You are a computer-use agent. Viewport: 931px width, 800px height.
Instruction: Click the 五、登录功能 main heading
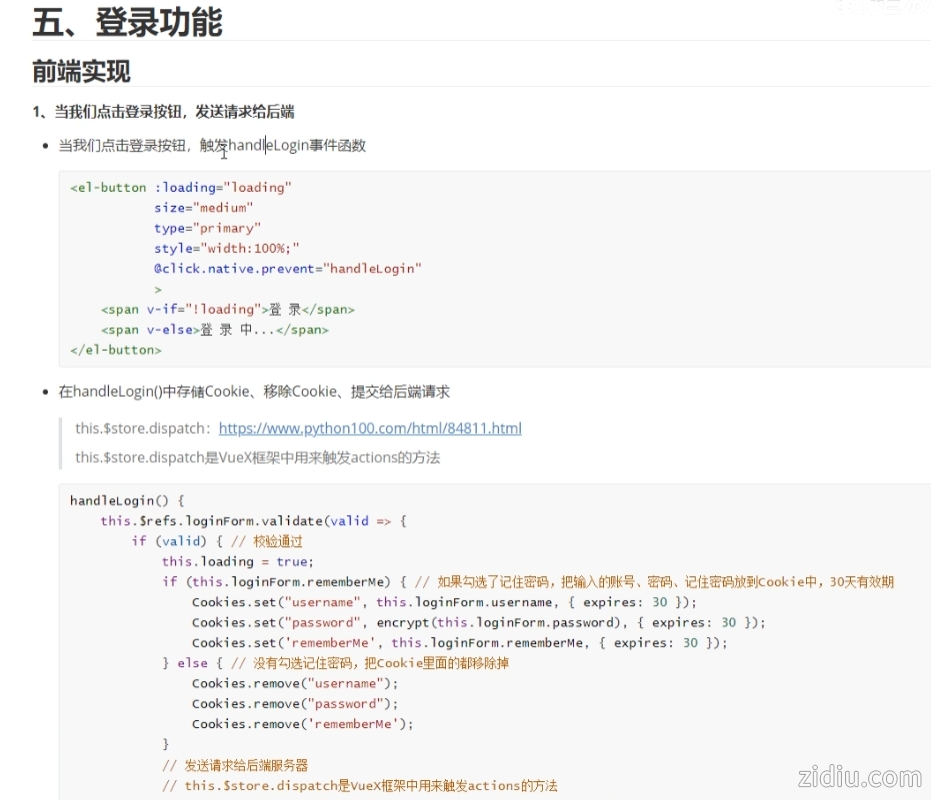127,21
